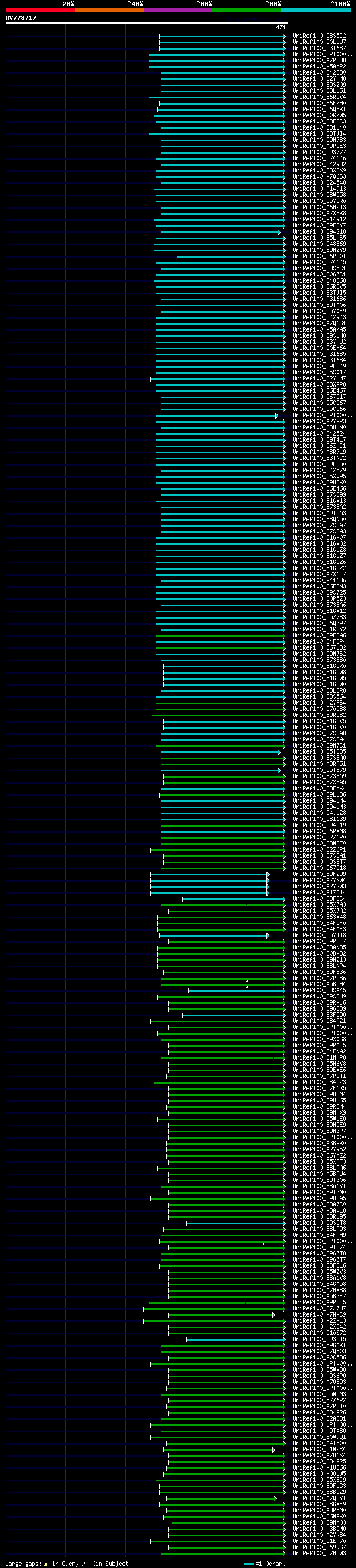Image resolution: width=356 pixels, height=1568 pixels.
Task: Click hit label UniRef100_Q2YHM8
Action: coord(319,78)
